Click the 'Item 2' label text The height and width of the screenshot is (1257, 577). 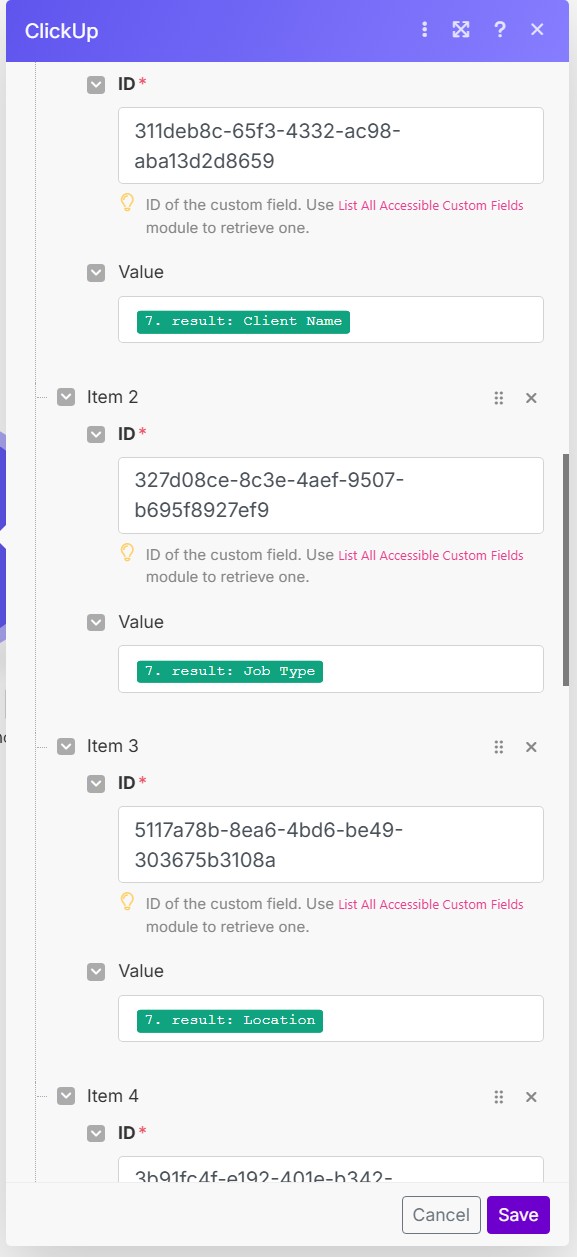click(112, 397)
